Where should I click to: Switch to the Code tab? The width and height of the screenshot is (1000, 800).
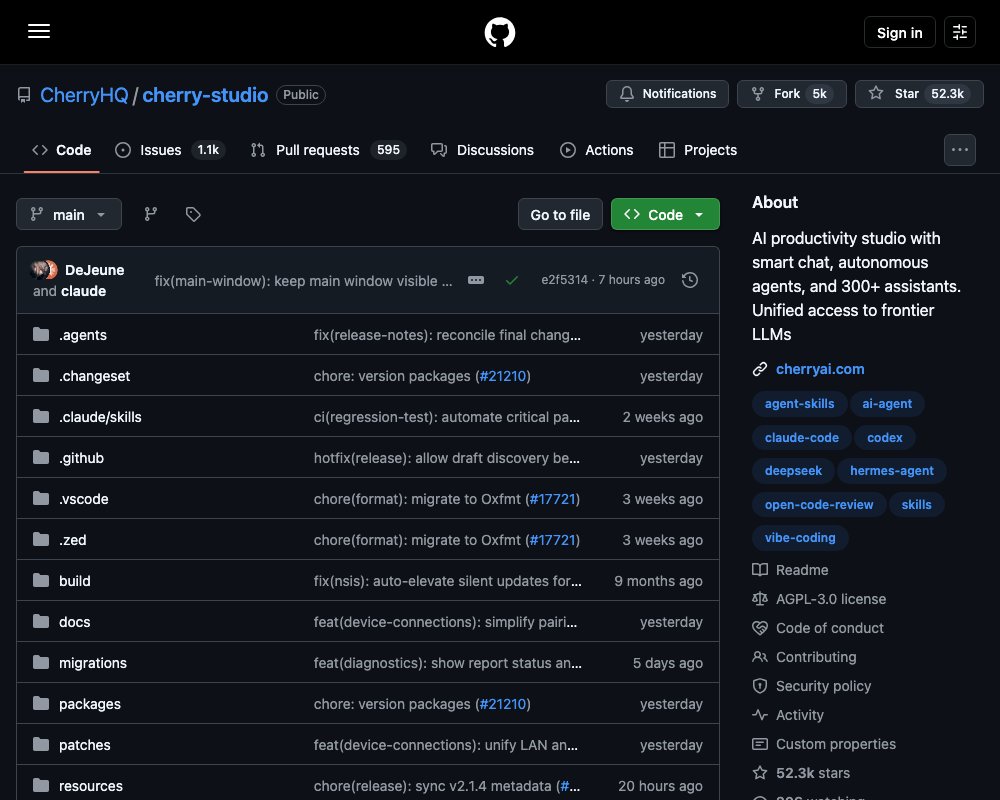point(62,150)
